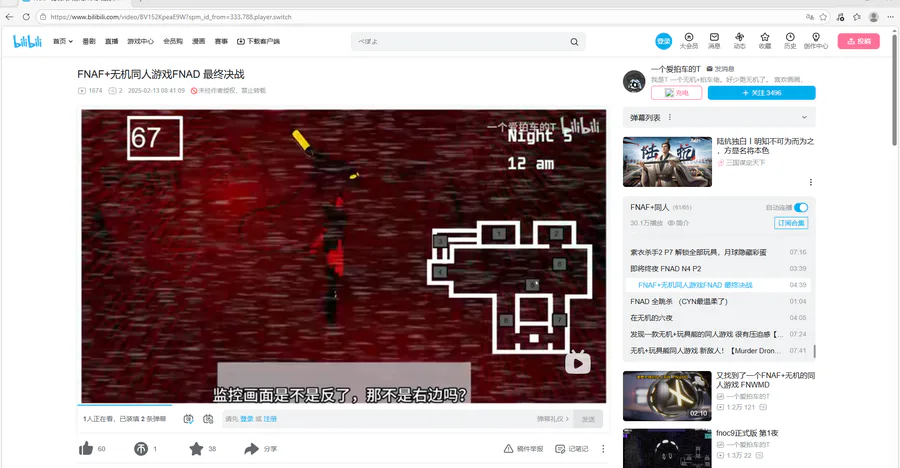Click 注册 link in danmaku input

tap(270, 419)
